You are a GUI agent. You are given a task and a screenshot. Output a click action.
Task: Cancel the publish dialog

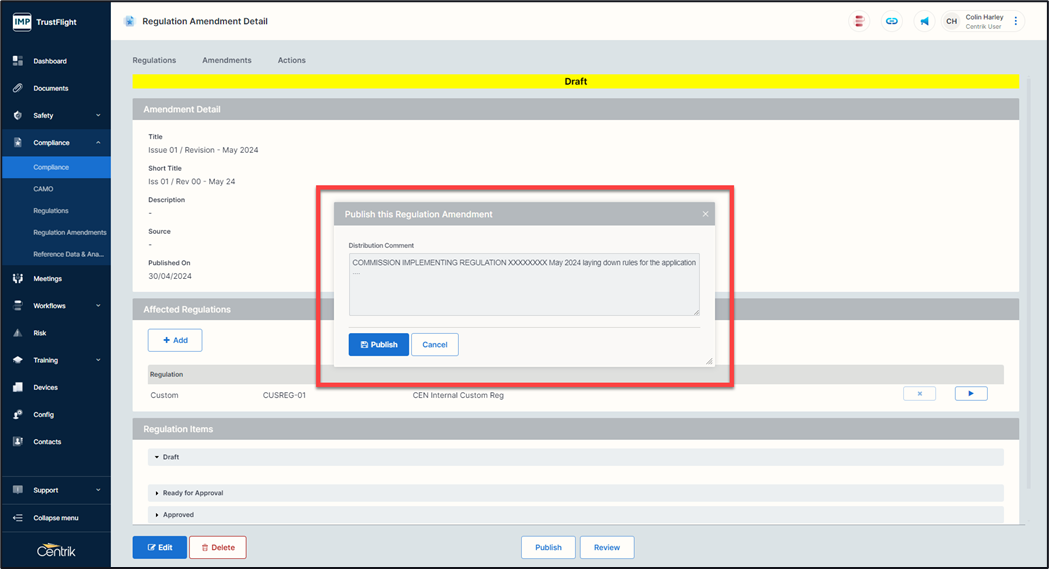(435, 344)
